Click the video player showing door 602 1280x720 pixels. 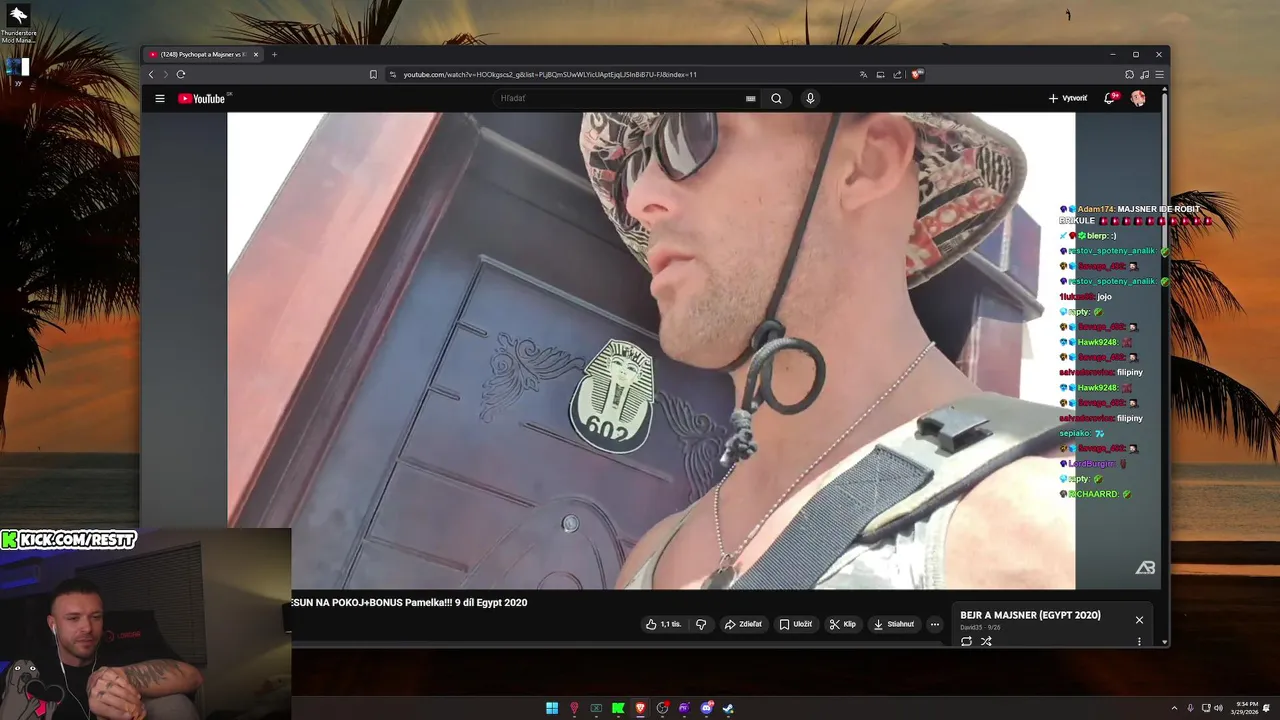651,350
